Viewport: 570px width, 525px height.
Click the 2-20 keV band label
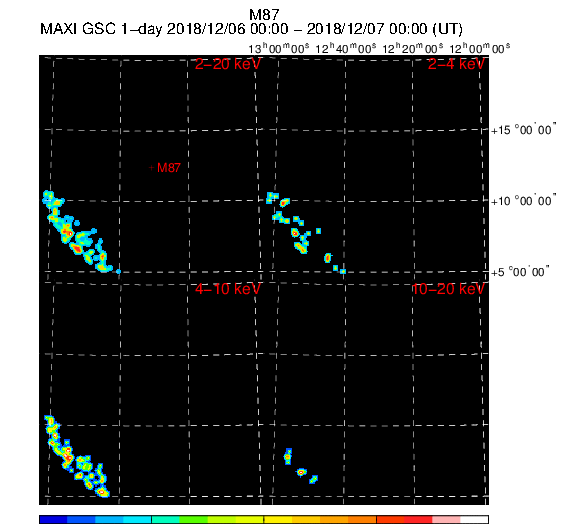click(228, 64)
